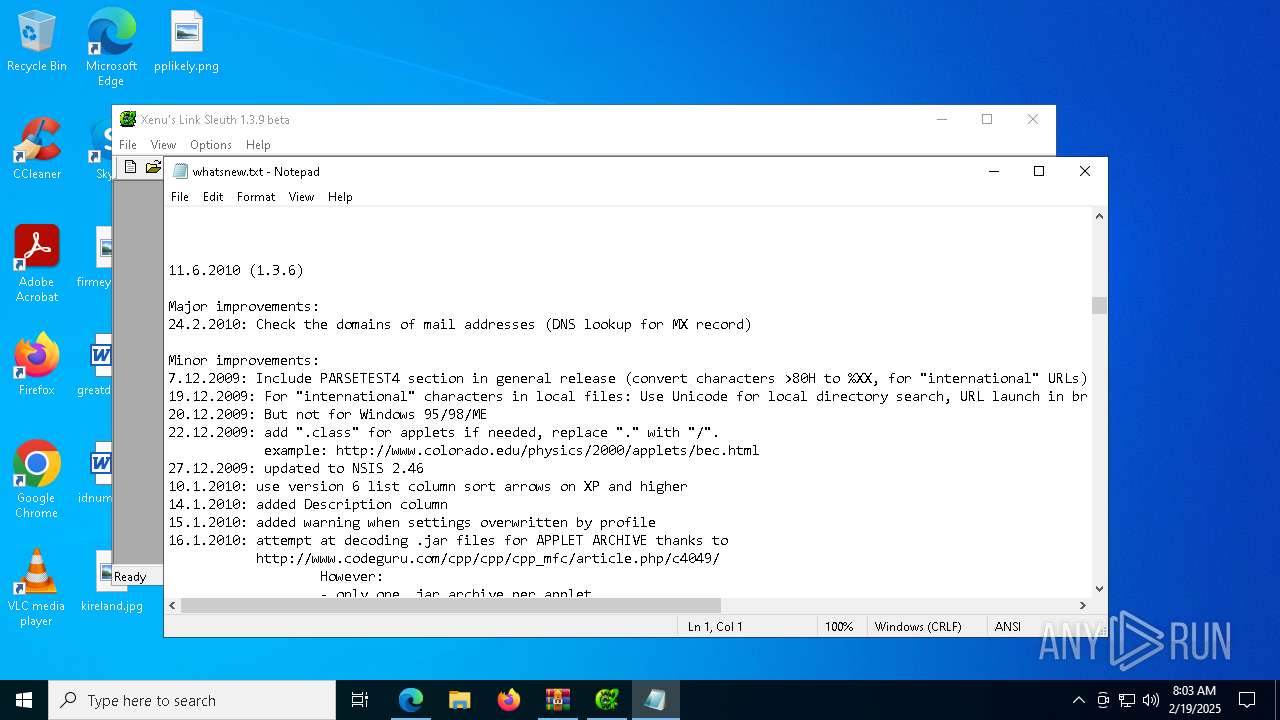
Task: Click the clock showing 8:03 AM
Action: (x=1194, y=700)
